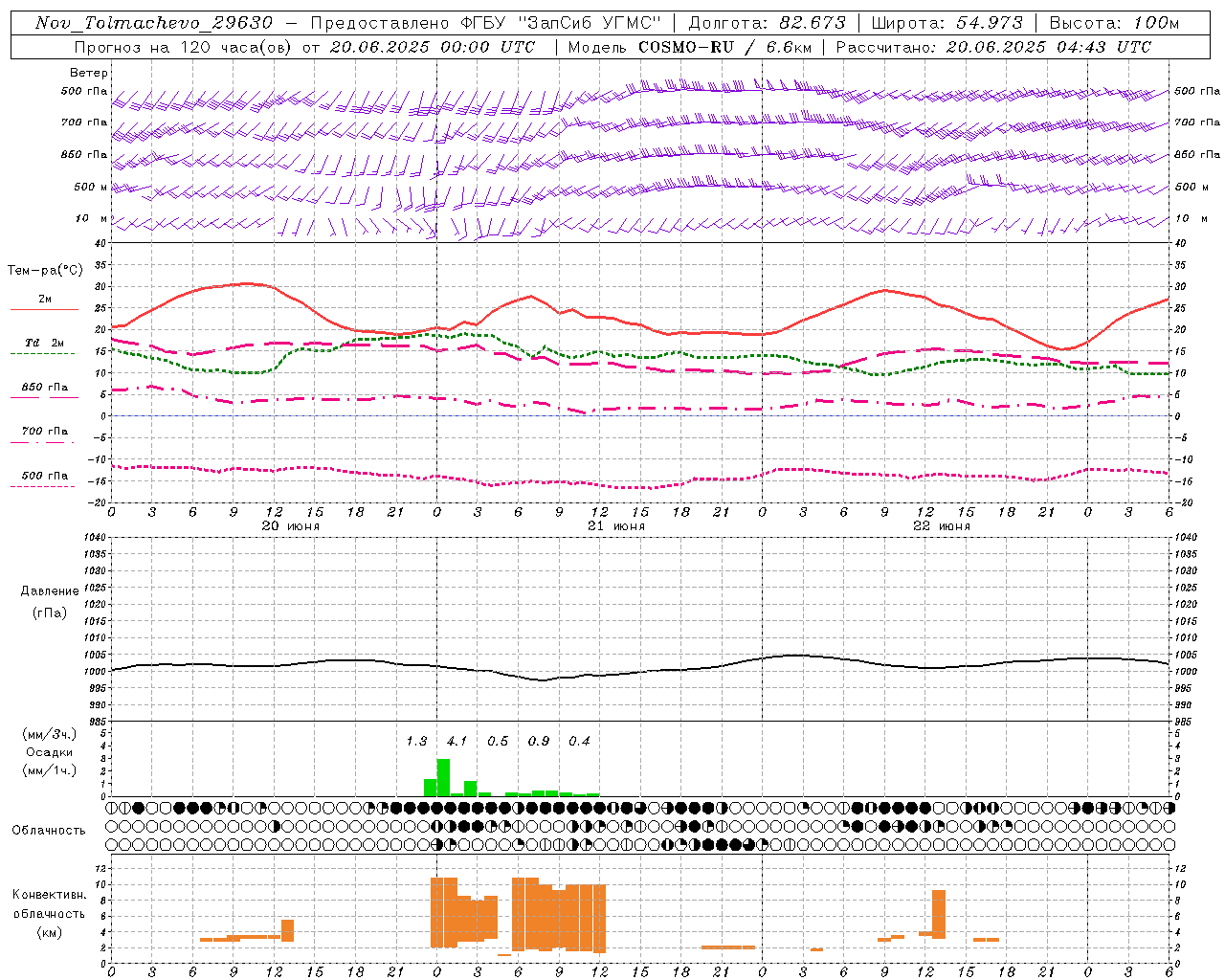Click the left 10 м wind level label
Image resolution: width=1225 pixels, height=980 pixels.
(93, 218)
